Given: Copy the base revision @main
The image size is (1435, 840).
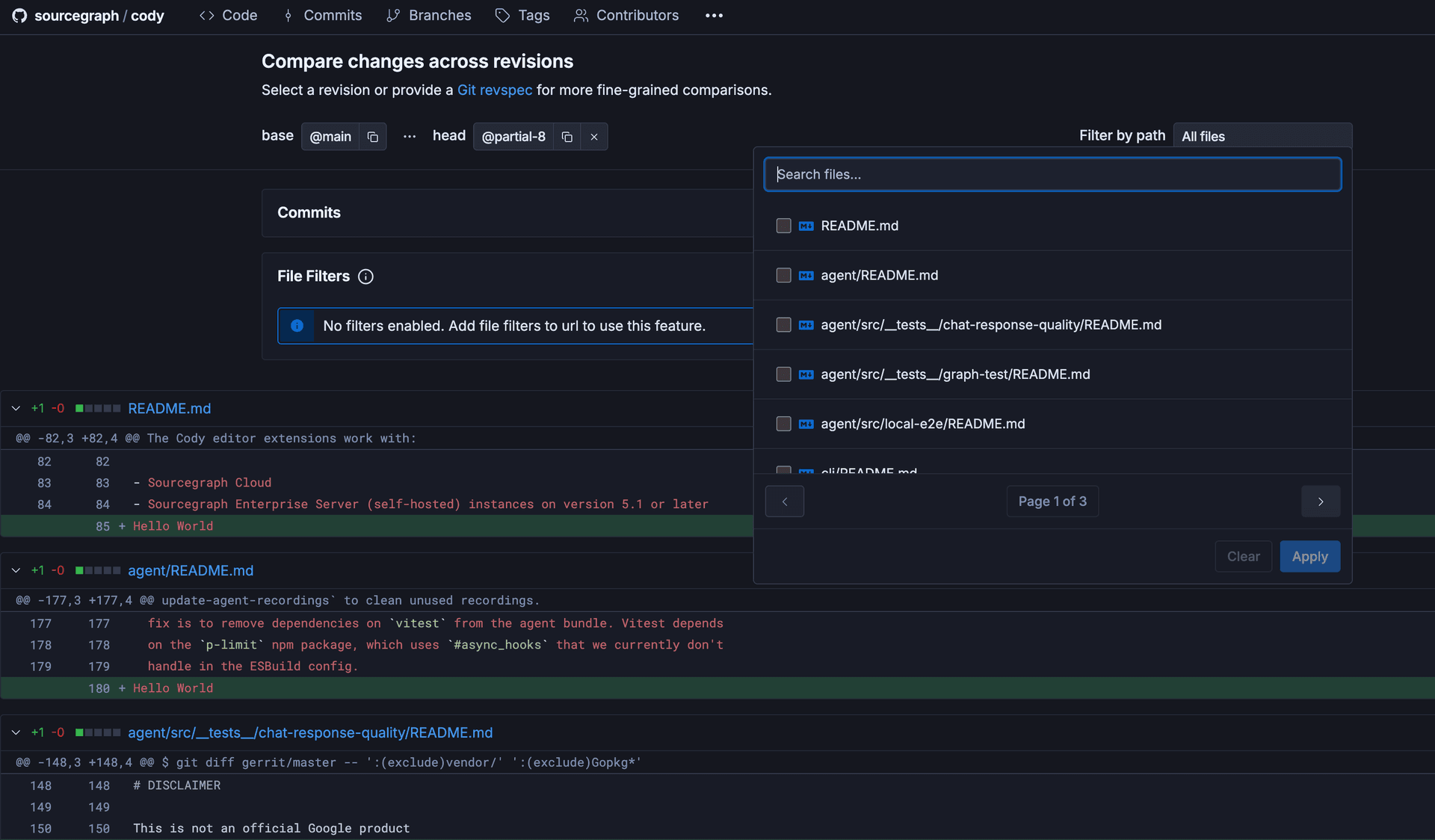Looking at the screenshot, I should 372,137.
